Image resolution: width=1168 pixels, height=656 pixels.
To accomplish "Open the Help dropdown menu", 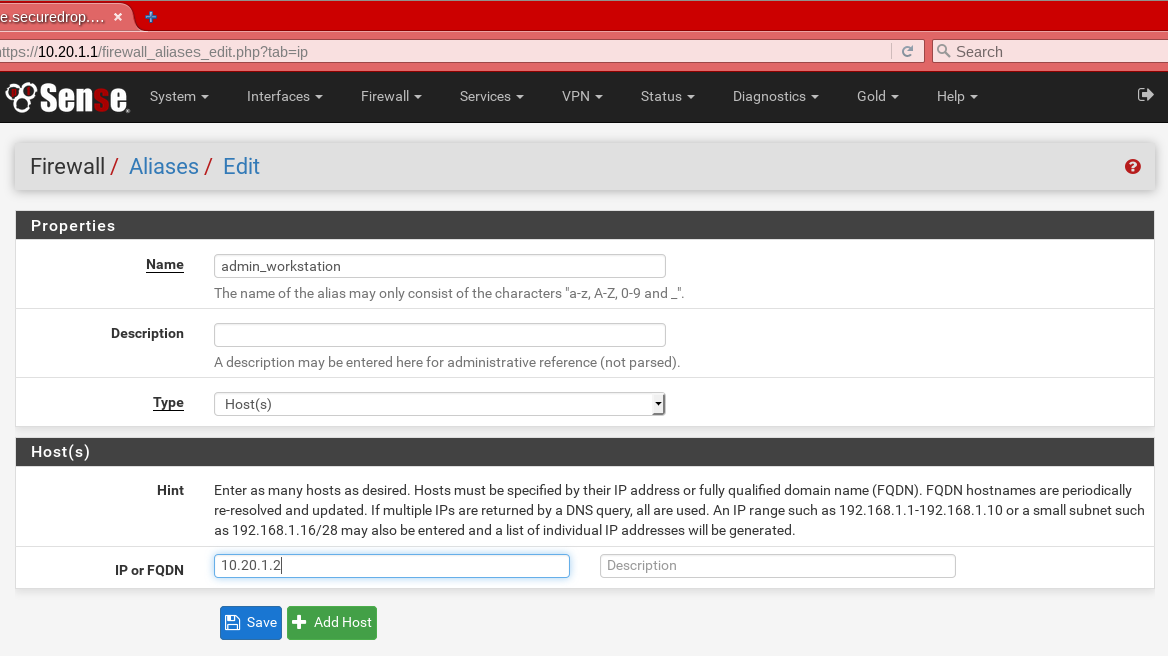I will pos(956,96).
